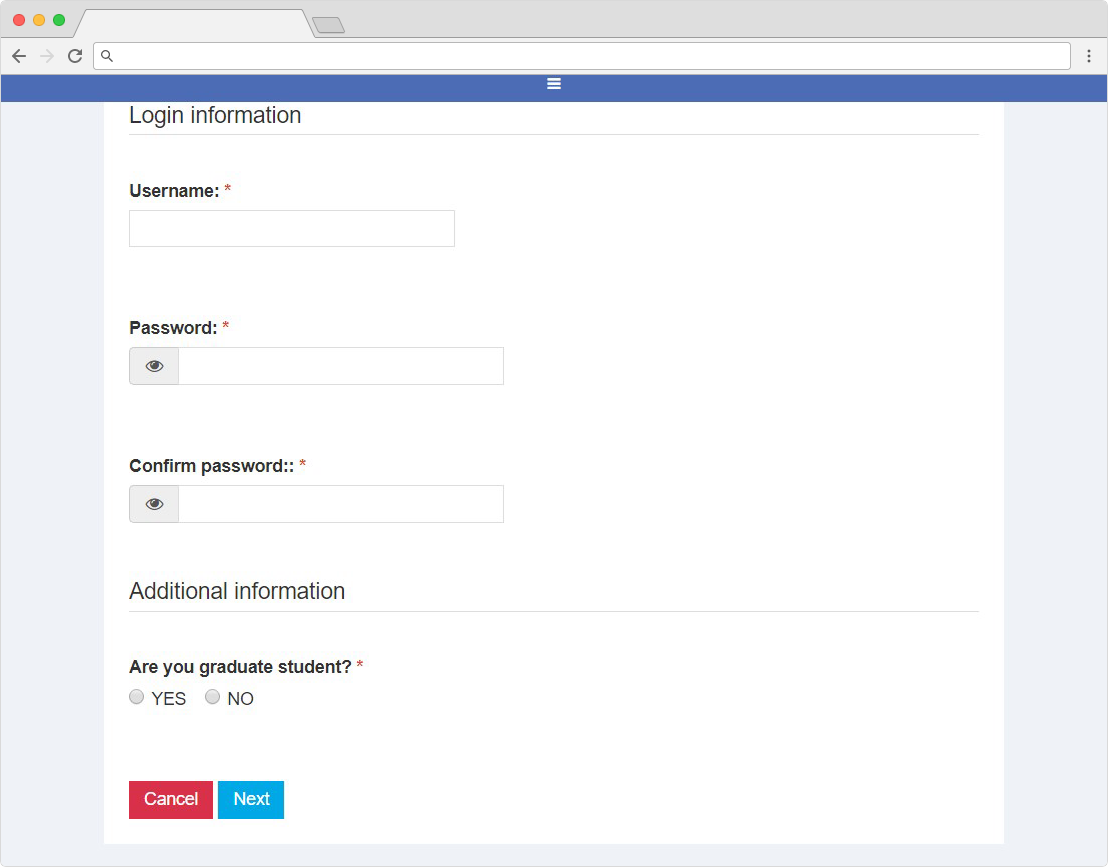Click the Login information heading
The height and width of the screenshot is (867, 1108).
(215, 115)
